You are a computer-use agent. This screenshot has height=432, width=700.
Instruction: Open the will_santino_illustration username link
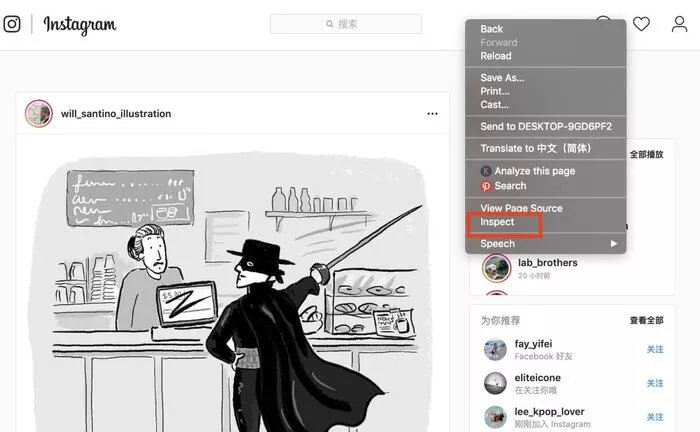click(x=116, y=114)
